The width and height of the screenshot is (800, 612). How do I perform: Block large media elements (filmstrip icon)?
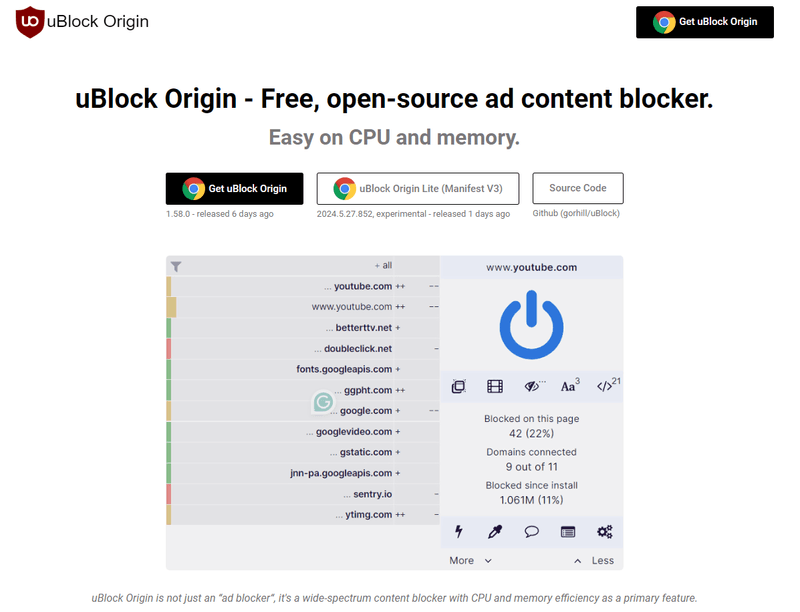[x=494, y=384]
